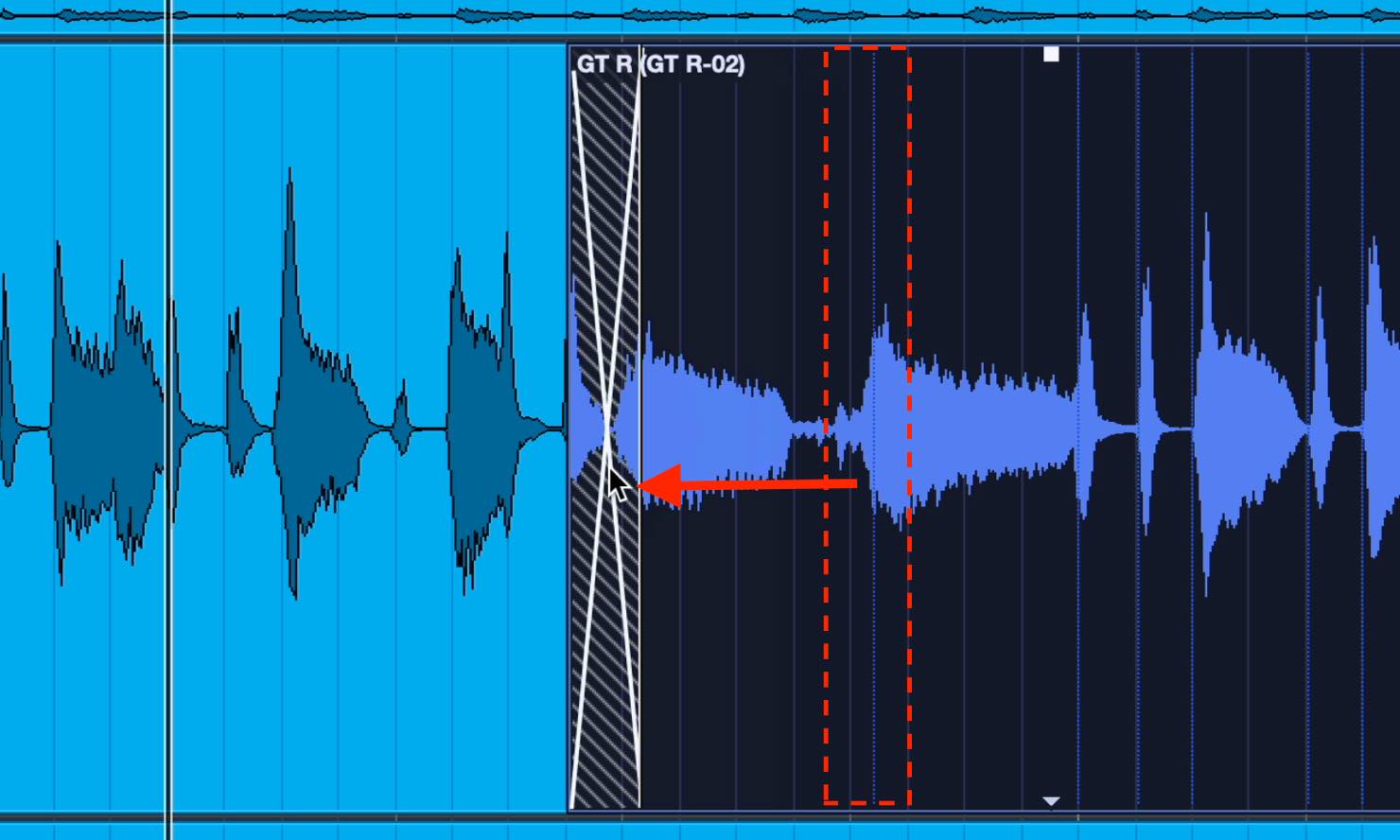Select the light blue audio event on the left

point(283,428)
